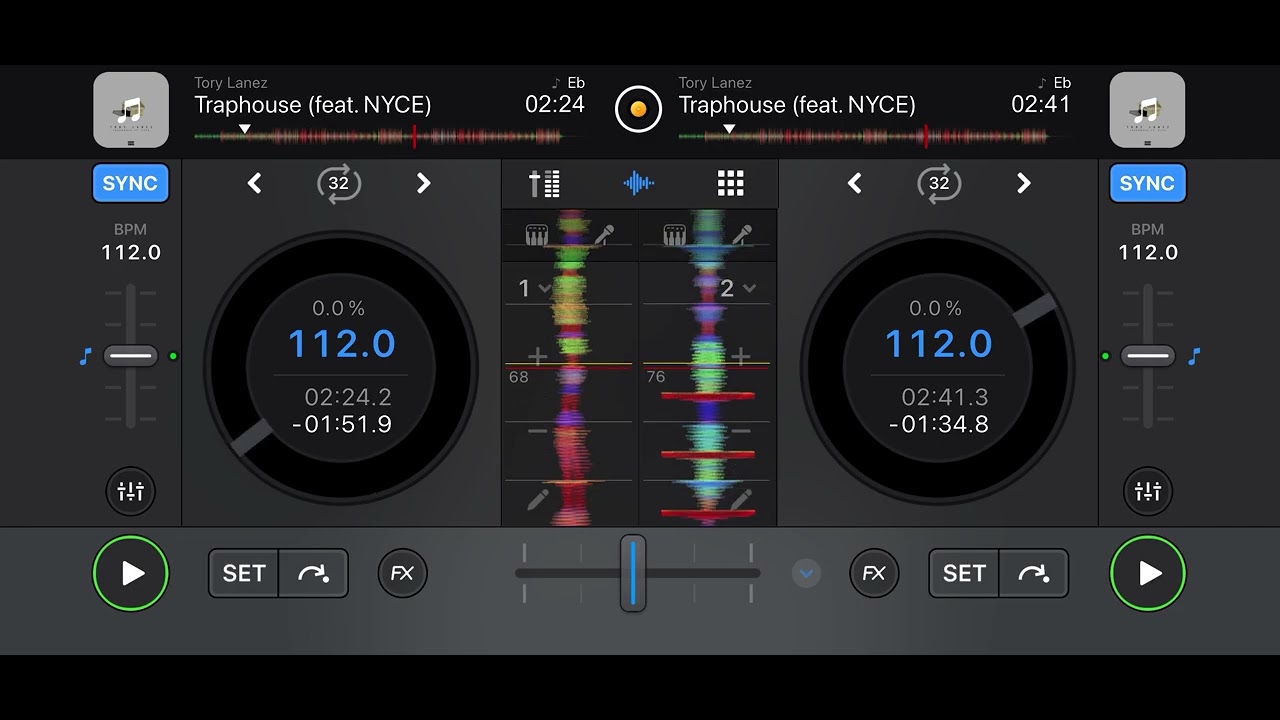Image resolution: width=1280 pixels, height=720 pixels.
Task: Open the deck 2 sampler keyboard icon
Action: pyautogui.click(x=675, y=235)
